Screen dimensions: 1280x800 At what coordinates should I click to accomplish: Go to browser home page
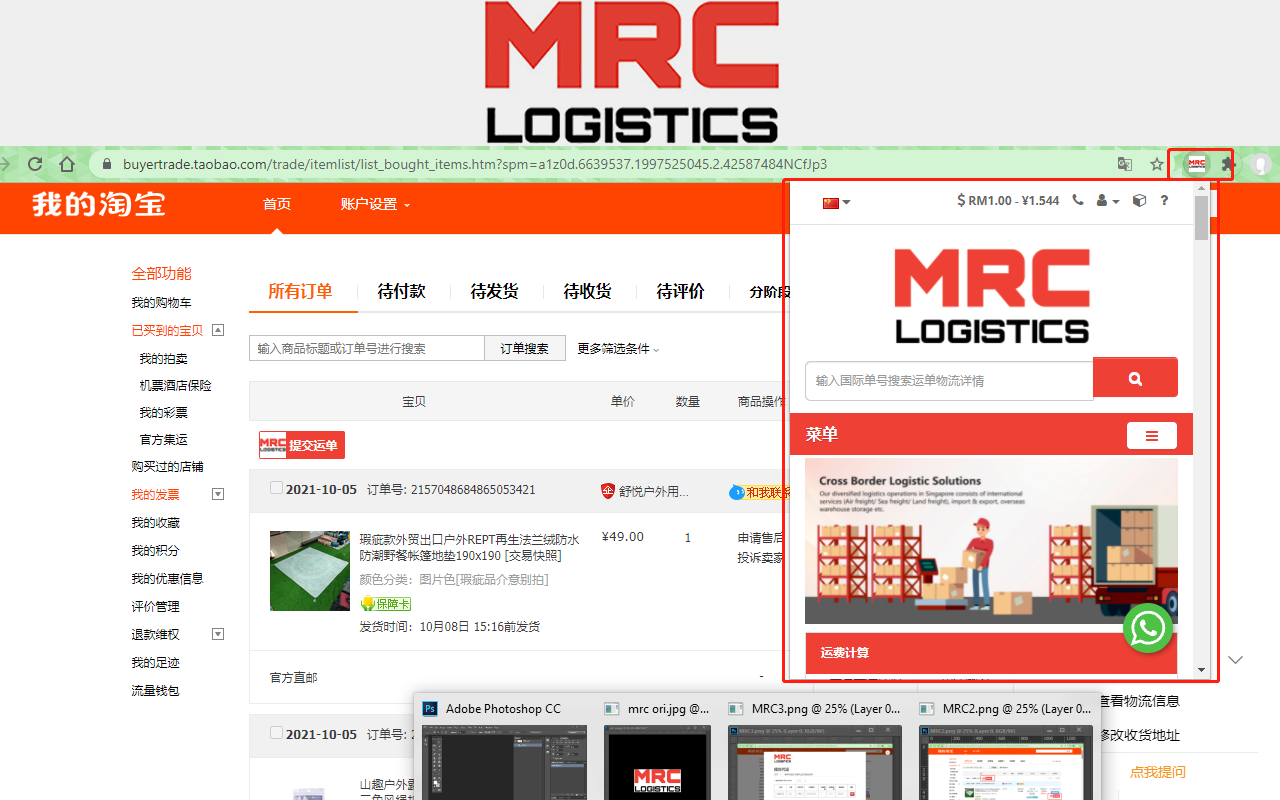tap(67, 164)
